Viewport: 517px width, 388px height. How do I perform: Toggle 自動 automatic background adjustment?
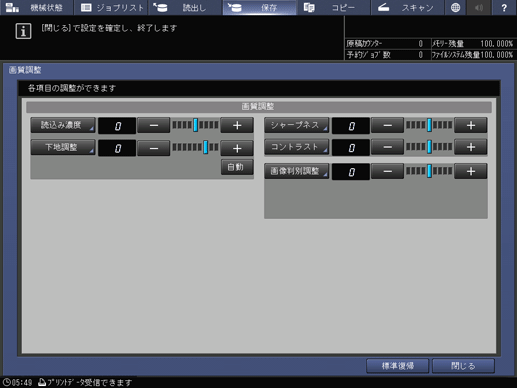(237, 167)
